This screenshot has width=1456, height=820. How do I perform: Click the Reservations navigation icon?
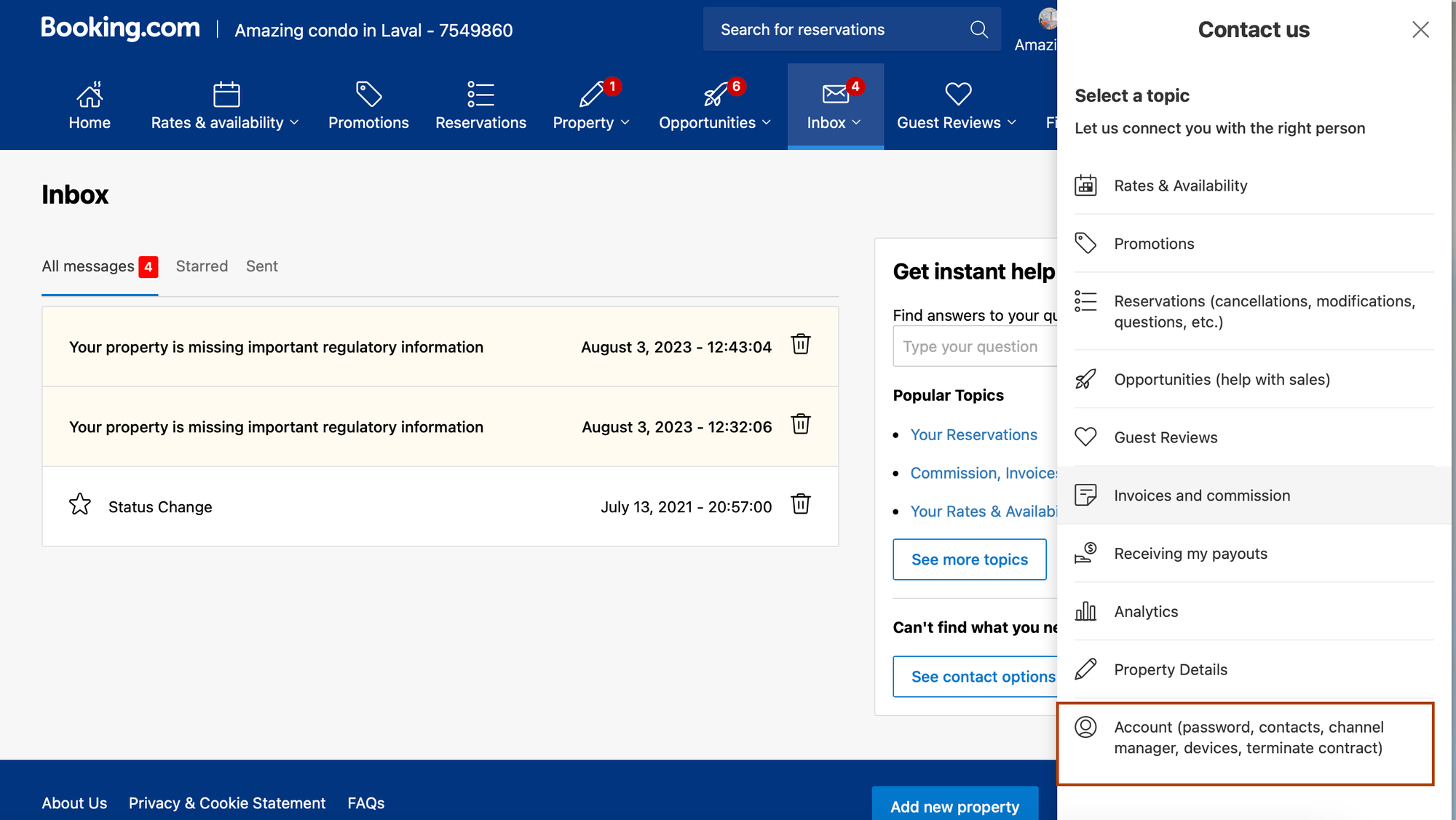point(481,94)
